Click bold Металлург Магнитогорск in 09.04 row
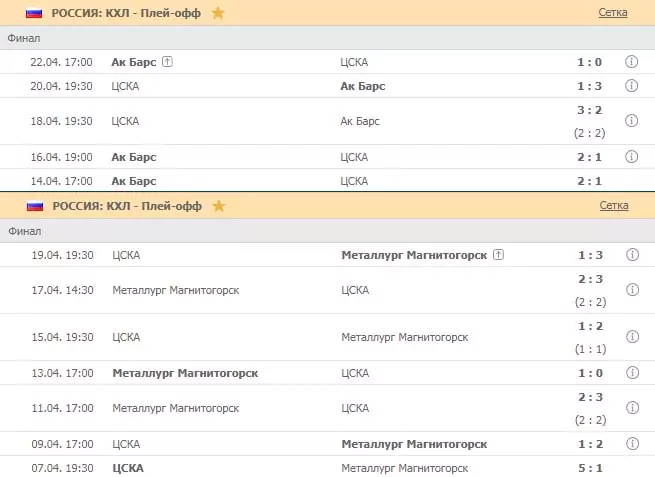The image size is (655, 477). pyautogui.click(x=414, y=444)
